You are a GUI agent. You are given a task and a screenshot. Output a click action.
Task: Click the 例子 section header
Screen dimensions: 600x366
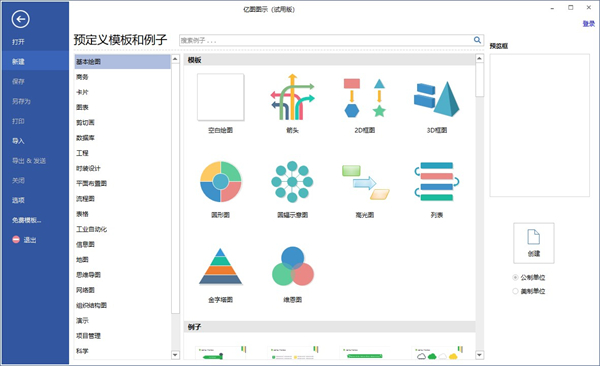(329, 327)
